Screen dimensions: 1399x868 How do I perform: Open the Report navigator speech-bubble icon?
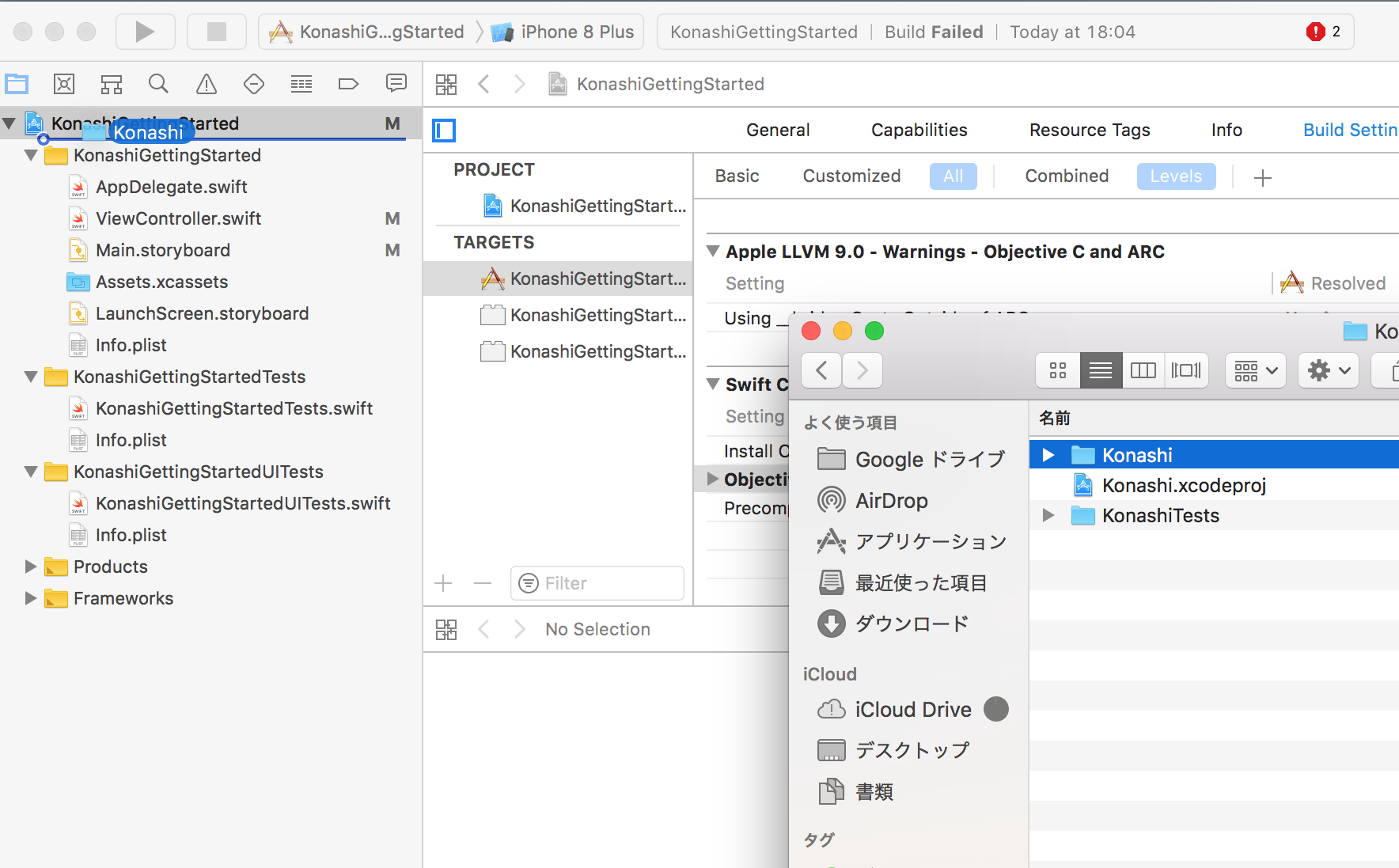click(396, 84)
